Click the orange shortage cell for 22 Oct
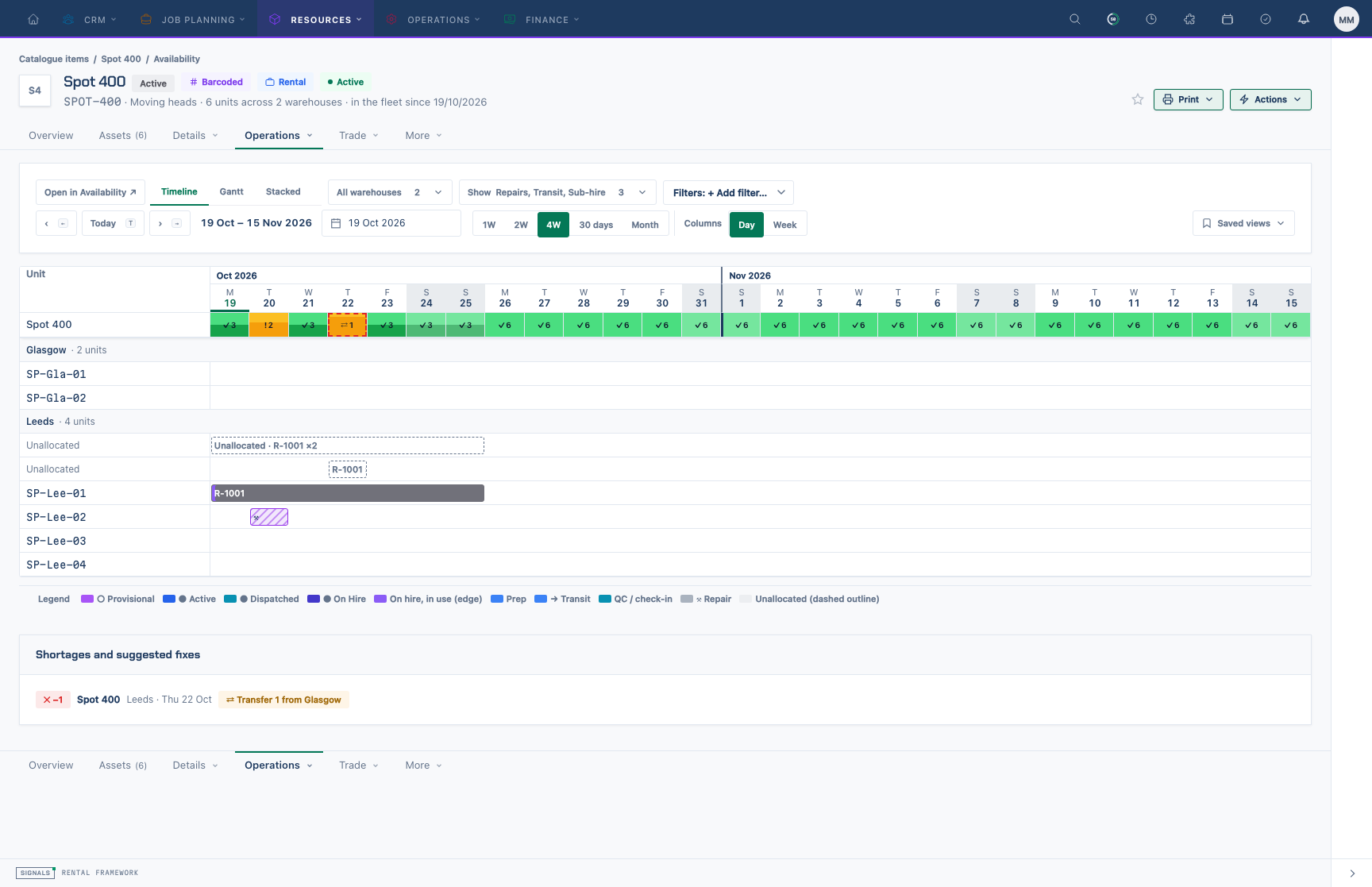The width and height of the screenshot is (1372, 887). [x=348, y=325]
